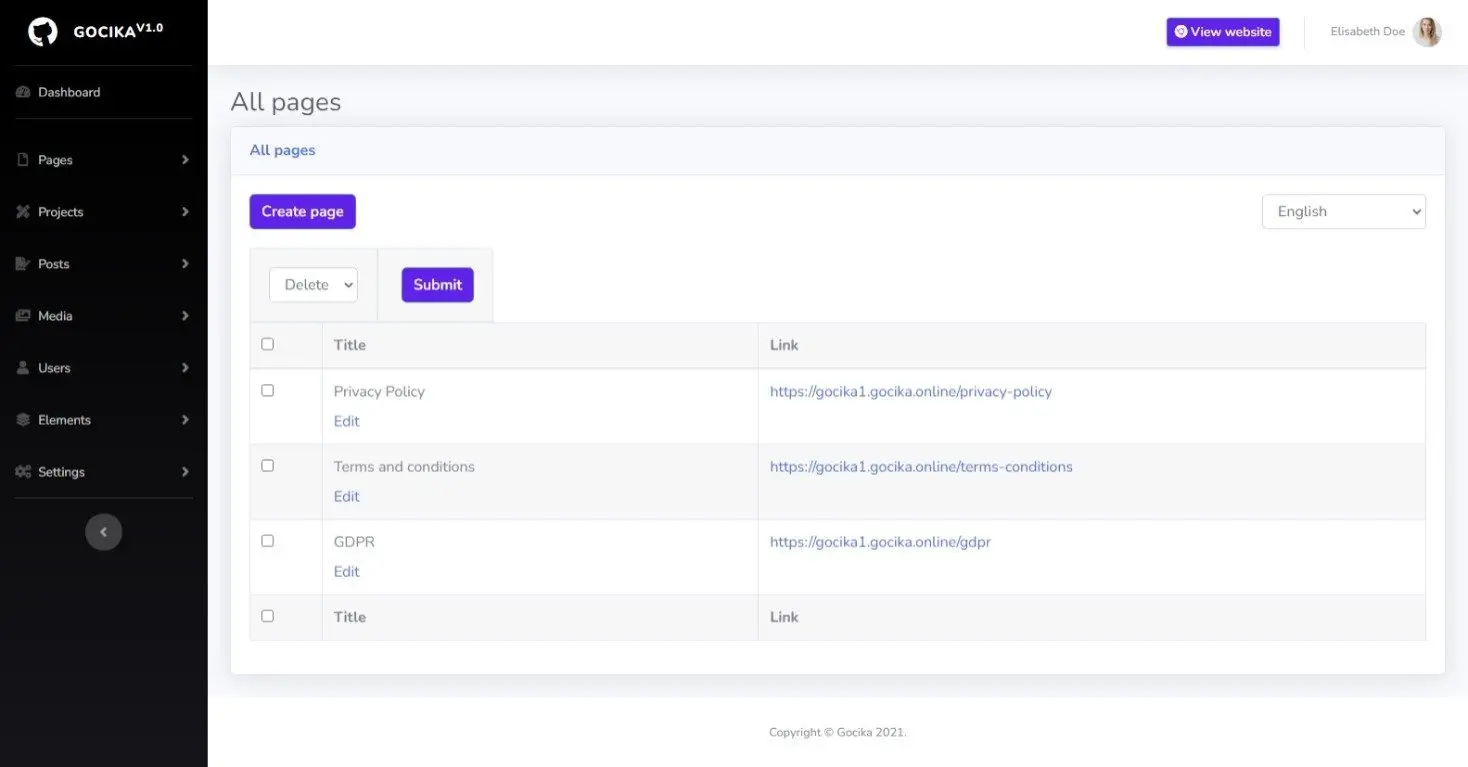Screen dimensions: 1468x767
Task: Open the Delete bulk action dropdown
Action: [313, 285]
